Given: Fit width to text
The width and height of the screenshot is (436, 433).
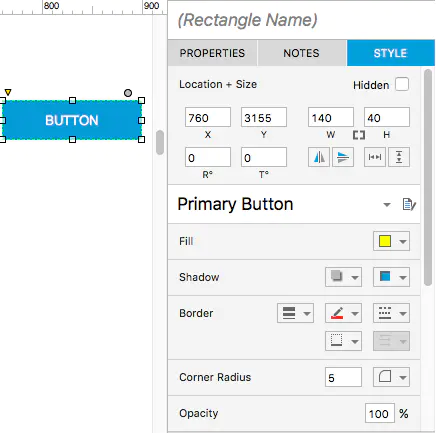Looking at the screenshot, I should [375, 157].
